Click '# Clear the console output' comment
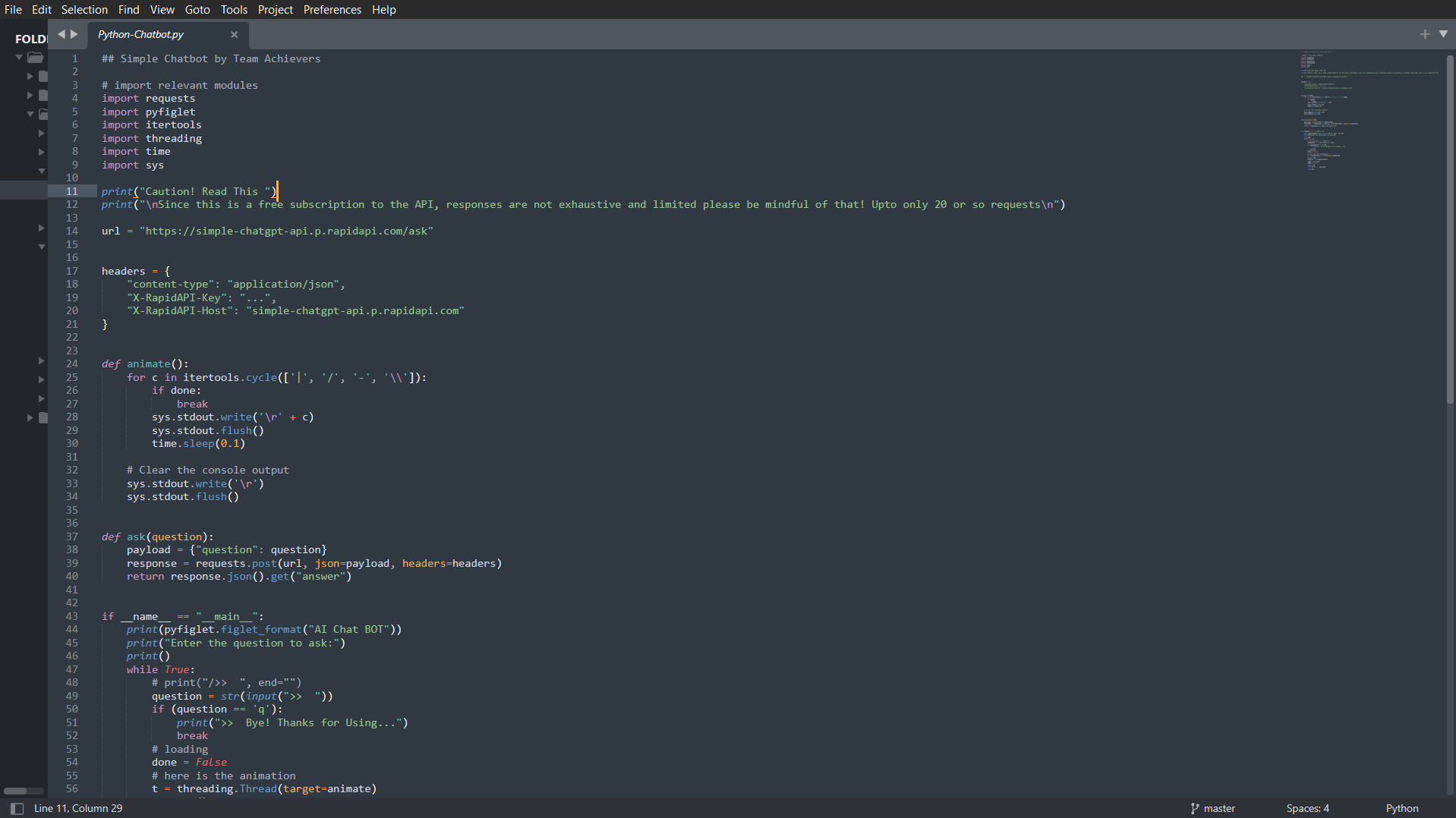Image resolution: width=1456 pixels, height=818 pixels. 208,470
